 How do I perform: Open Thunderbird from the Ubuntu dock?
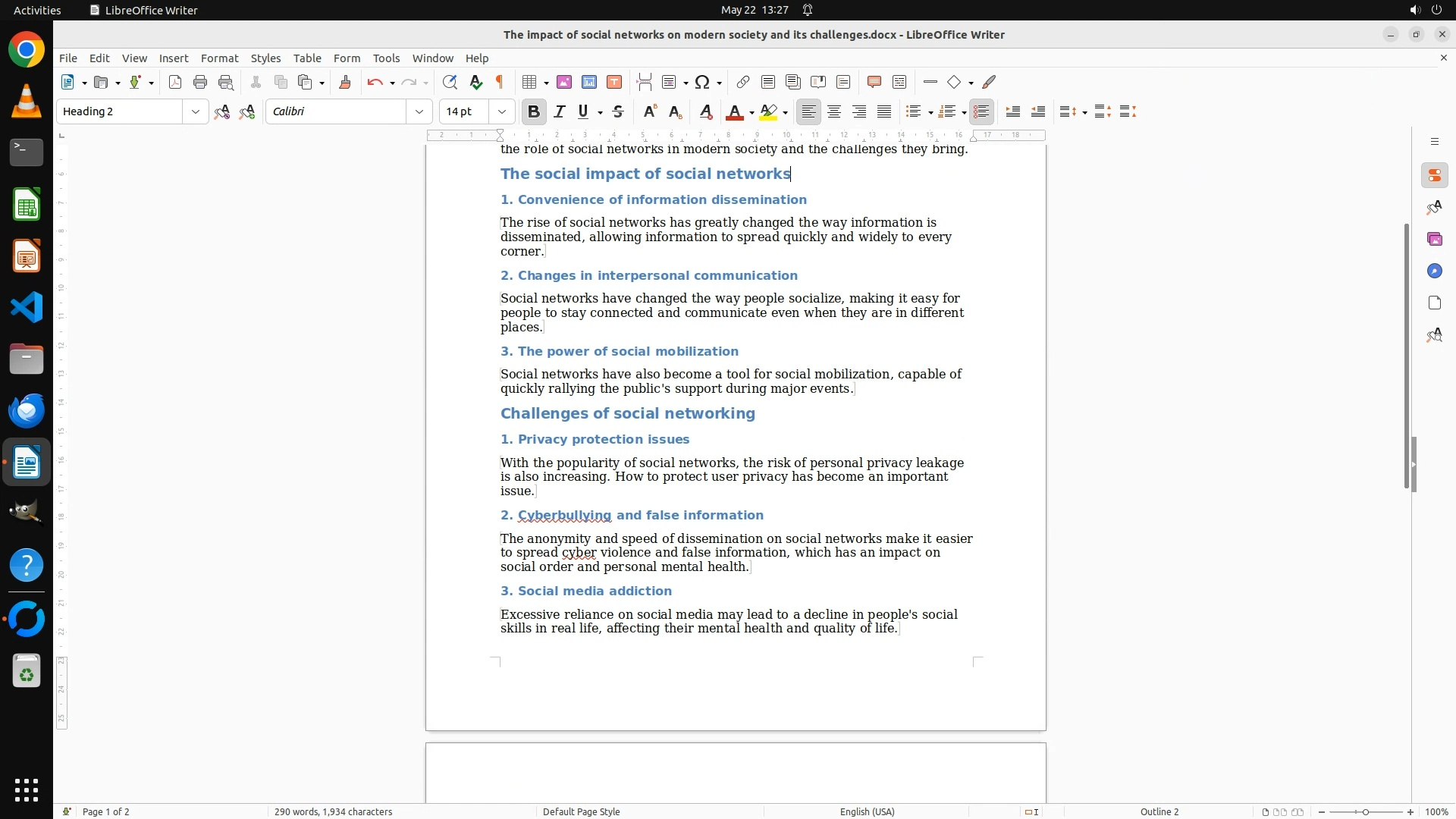pyautogui.click(x=27, y=411)
